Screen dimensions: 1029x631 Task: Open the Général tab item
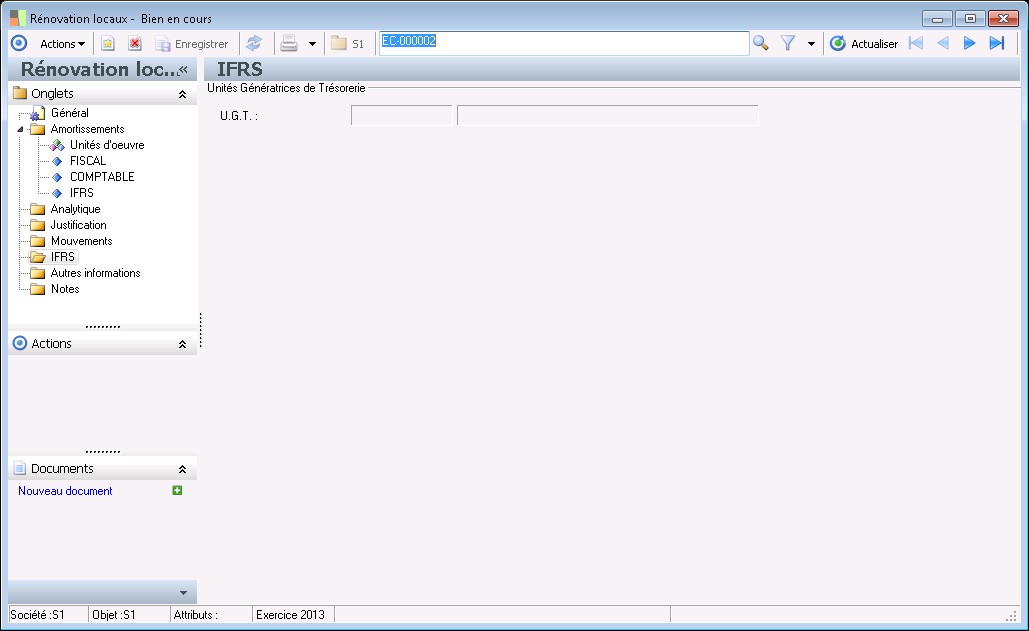coord(70,113)
